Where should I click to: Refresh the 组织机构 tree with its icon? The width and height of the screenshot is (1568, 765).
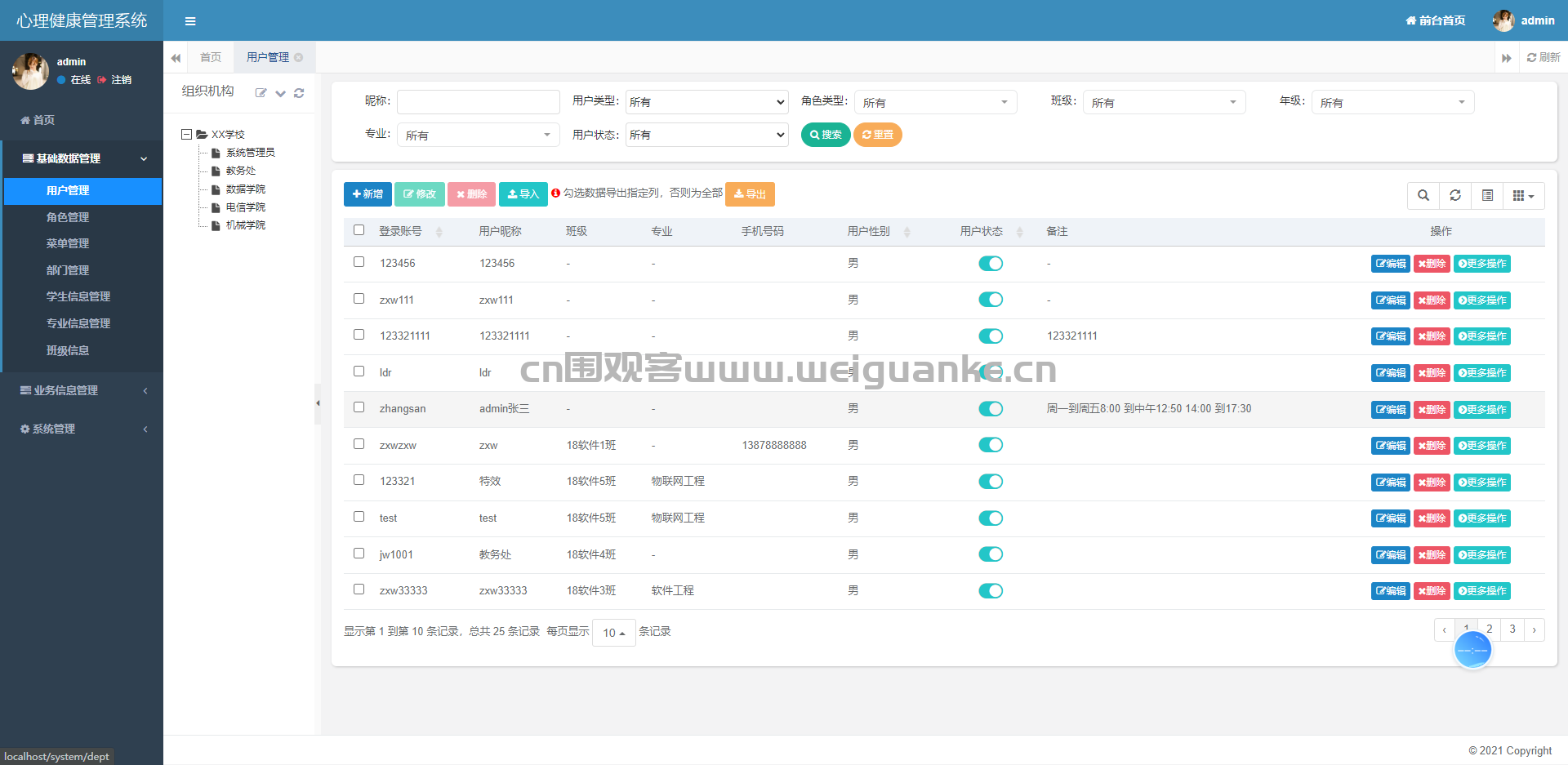click(x=299, y=93)
